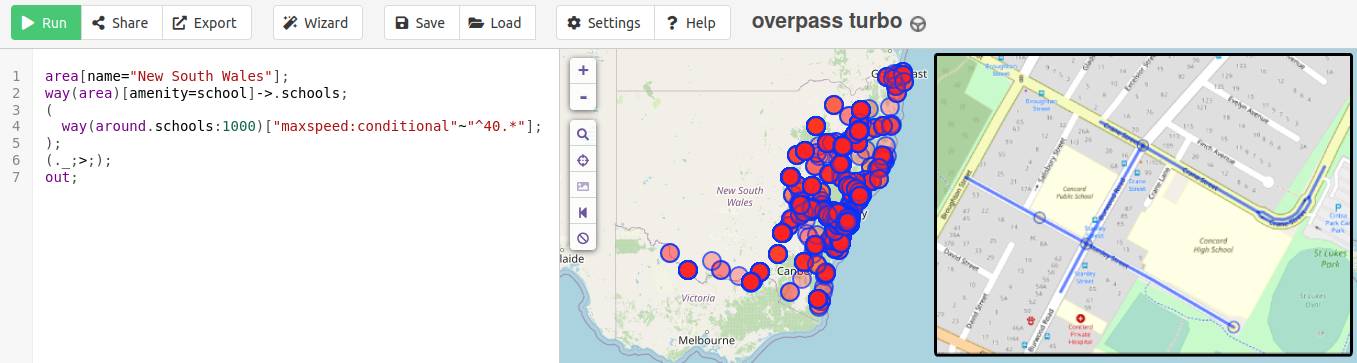Open the Load query dialog
This screenshot has height=363, width=1357.
[x=496, y=23]
